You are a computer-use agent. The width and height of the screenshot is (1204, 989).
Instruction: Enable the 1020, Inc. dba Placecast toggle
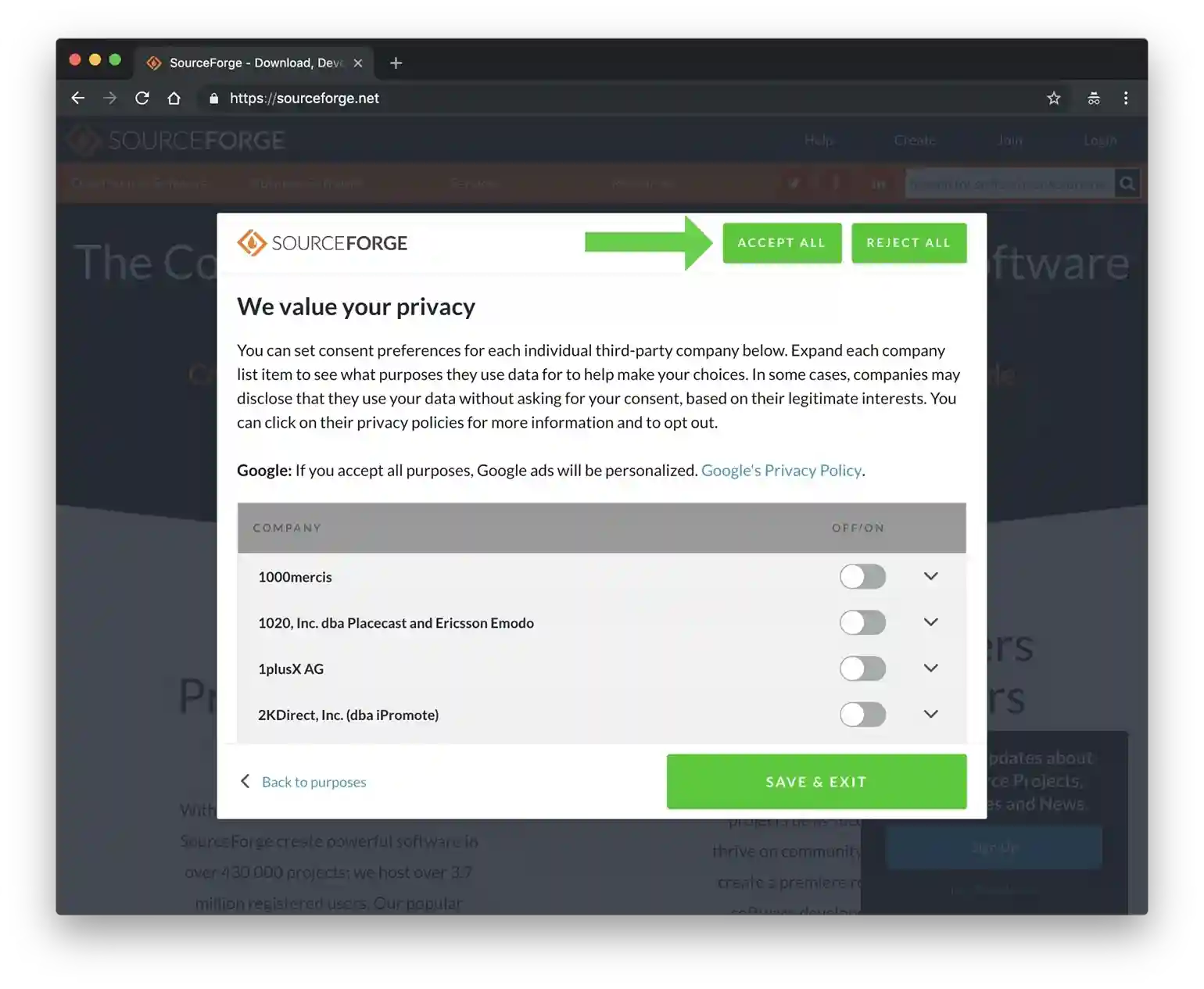click(x=863, y=623)
